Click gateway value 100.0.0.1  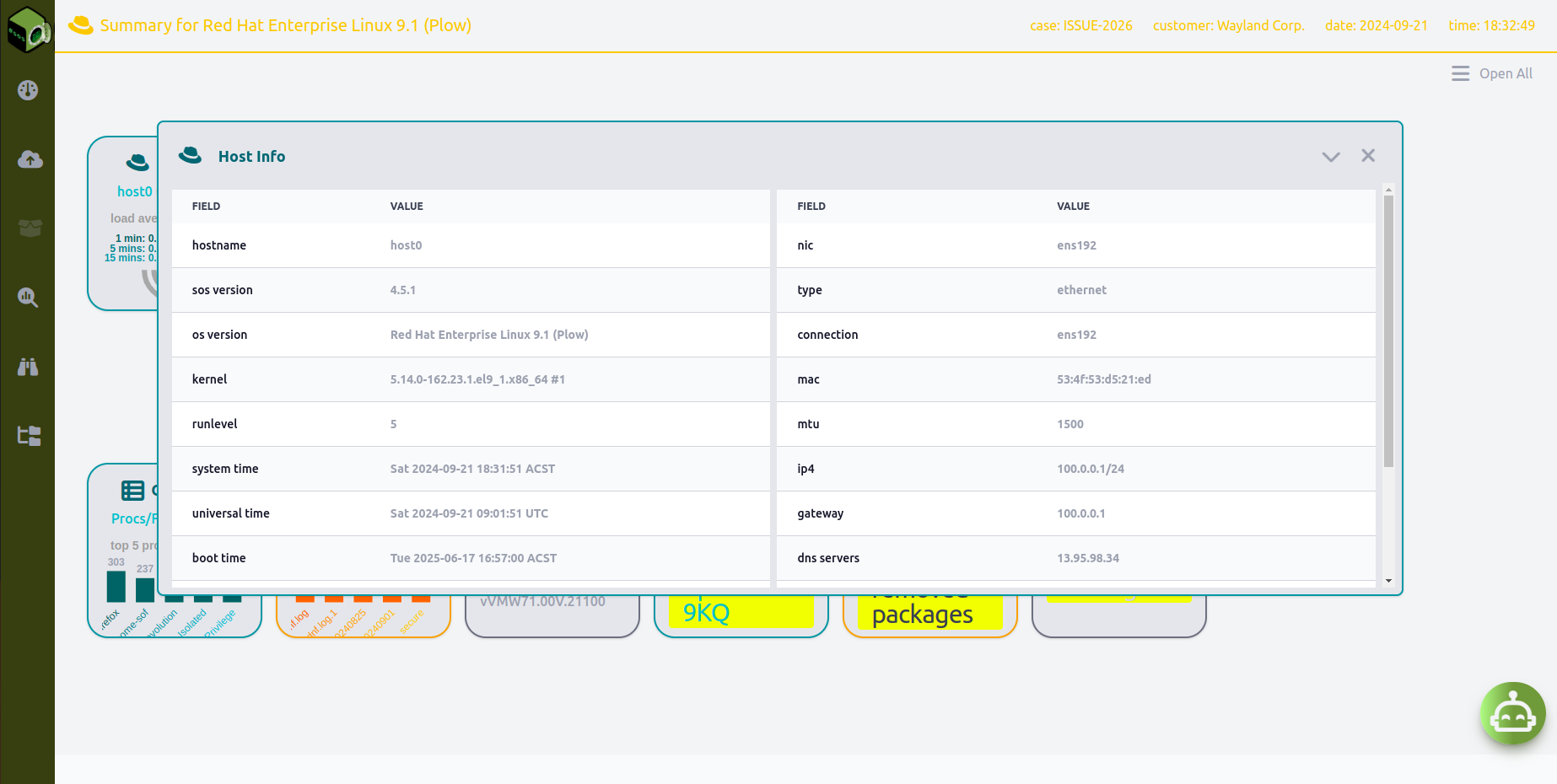tap(1081, 513)
